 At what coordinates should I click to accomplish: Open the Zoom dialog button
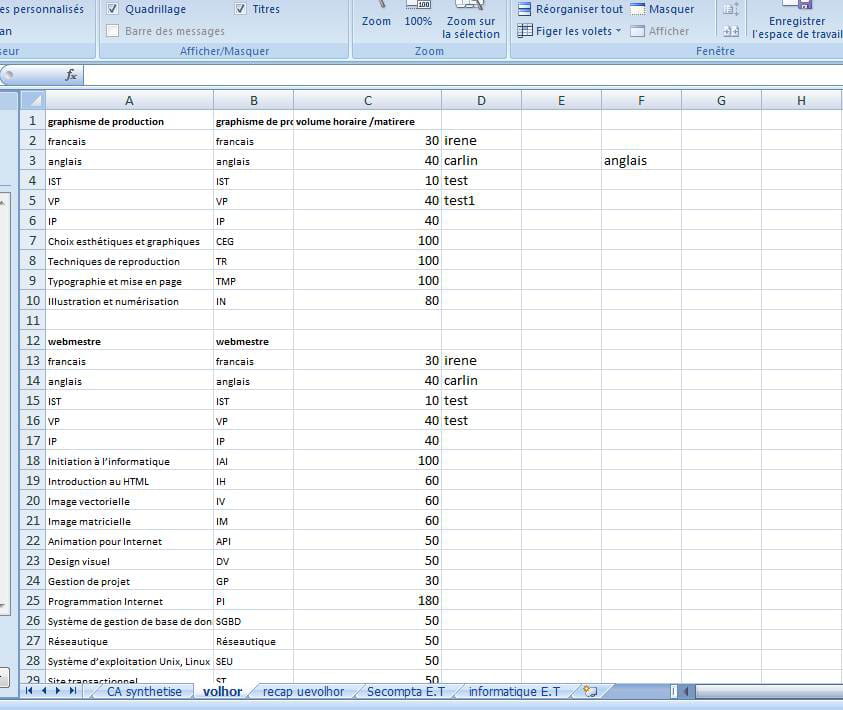pyautogui.click(x=376, y=15)
